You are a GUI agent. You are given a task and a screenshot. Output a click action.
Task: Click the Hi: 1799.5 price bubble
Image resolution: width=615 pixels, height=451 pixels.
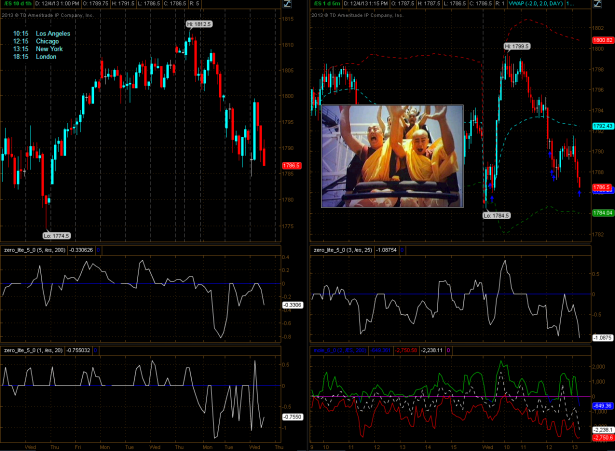(514, 47)
